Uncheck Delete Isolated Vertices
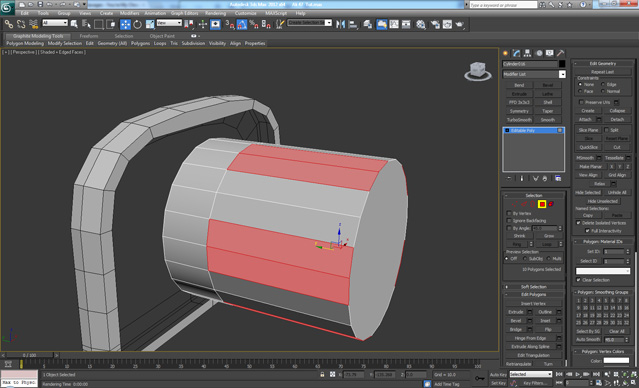The width and height of the screenshot is (639, 388). coord(578,223)
